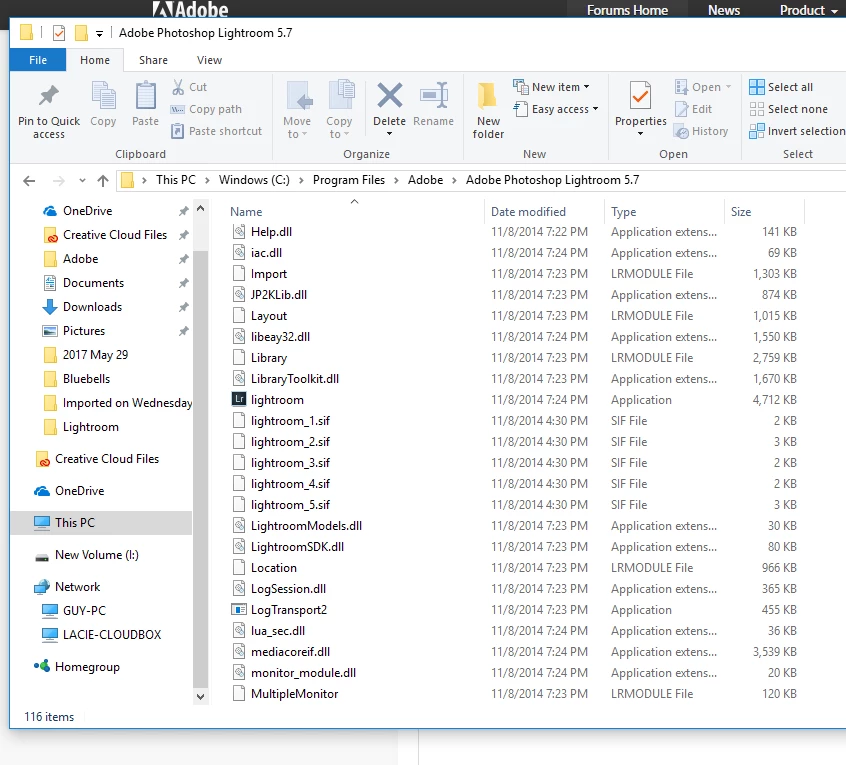846x765 pixels.
Task: Create a New folder from ribbon
Action: coord(488,112)
